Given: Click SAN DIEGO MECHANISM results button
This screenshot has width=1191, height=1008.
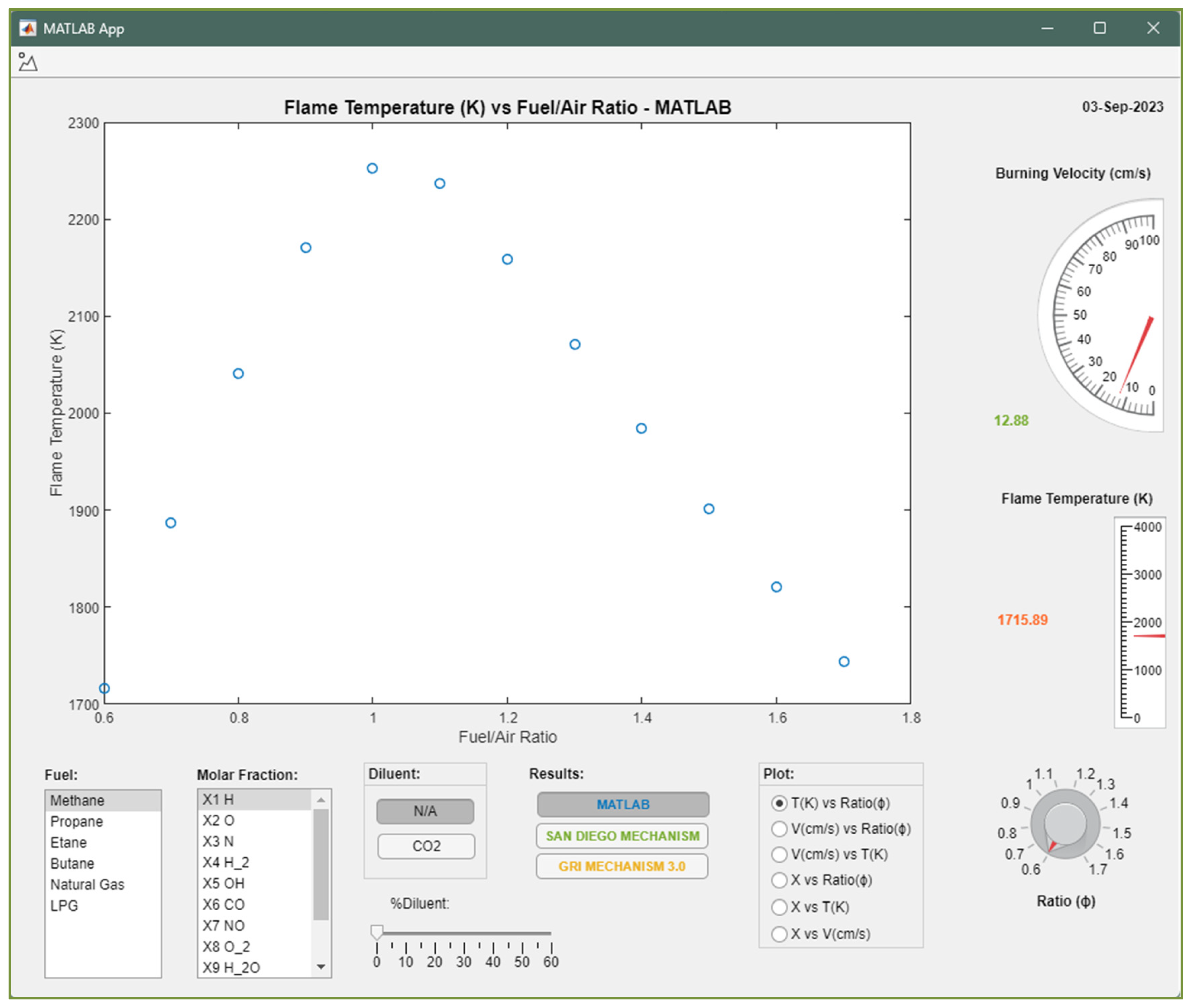Looking at the screenshot, I should [x=622, y=835].
